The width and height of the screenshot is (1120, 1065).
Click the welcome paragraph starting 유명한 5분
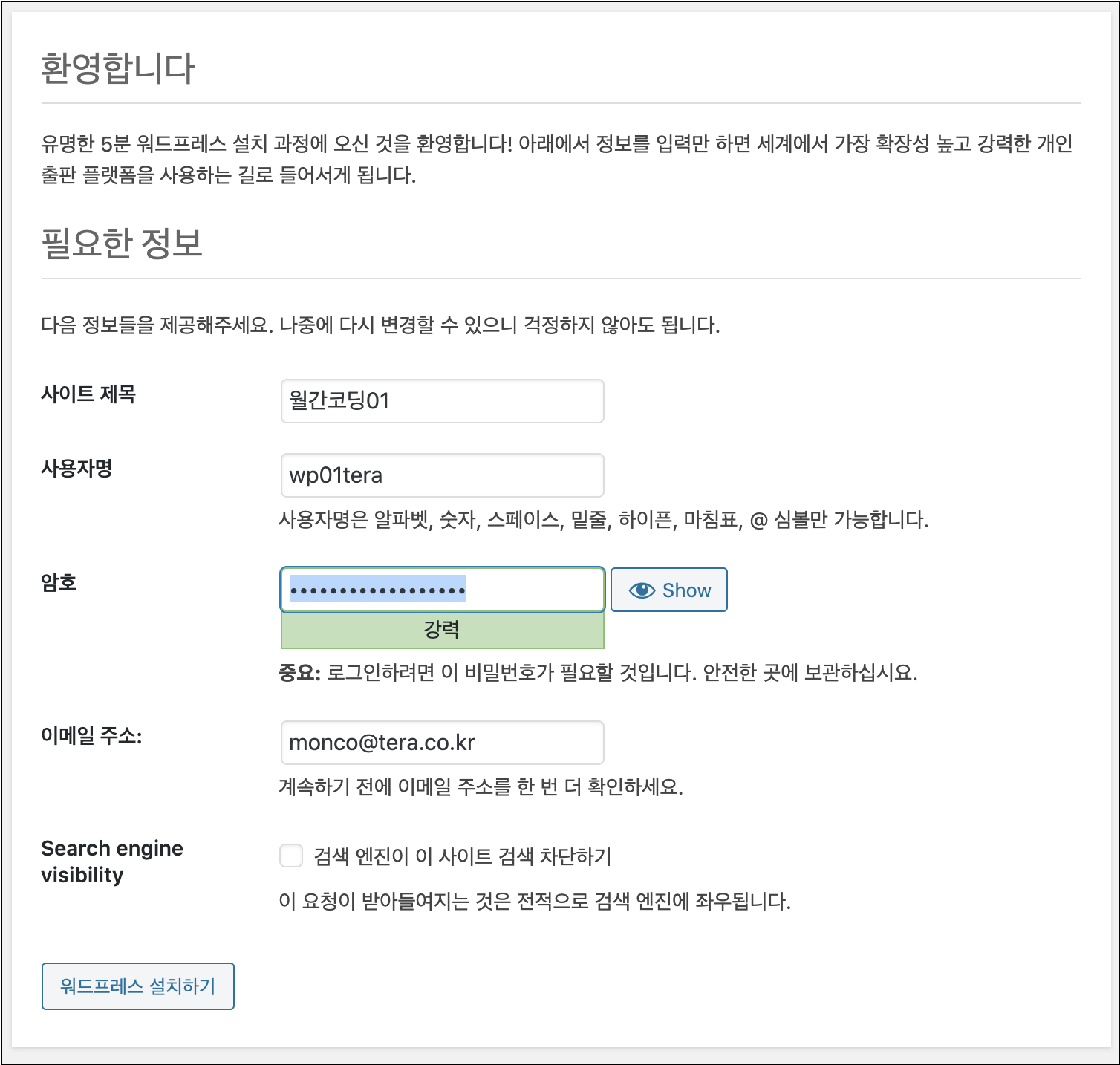tap(557, 159)
